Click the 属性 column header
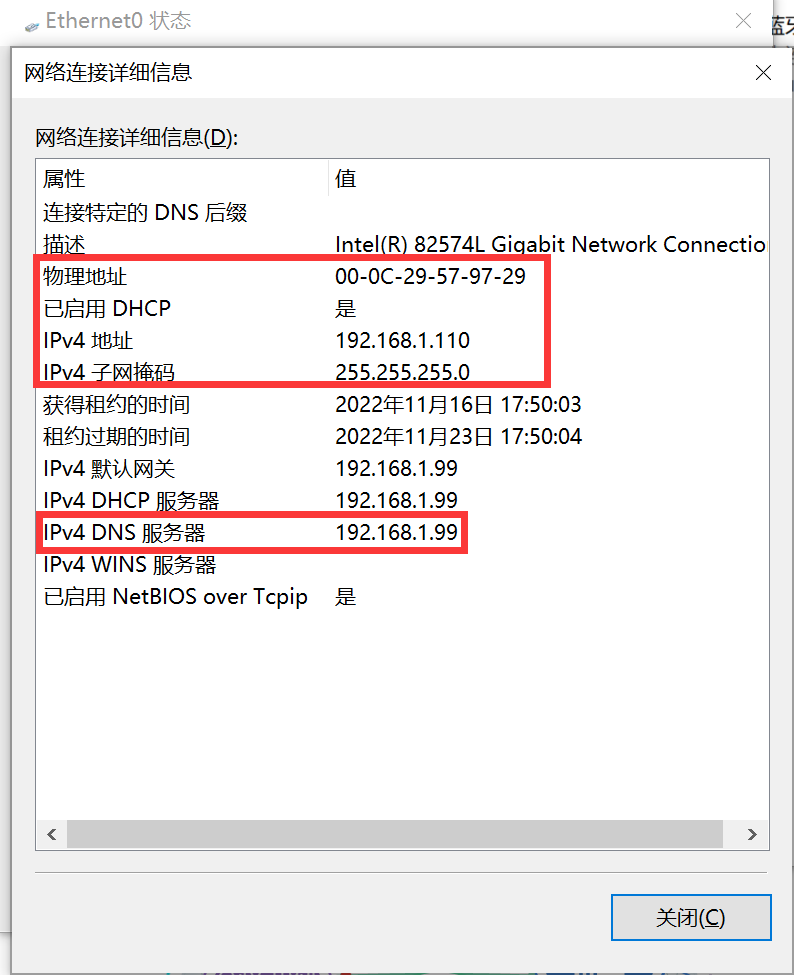This screenshot has width=794, height=975. coord(64,179)
